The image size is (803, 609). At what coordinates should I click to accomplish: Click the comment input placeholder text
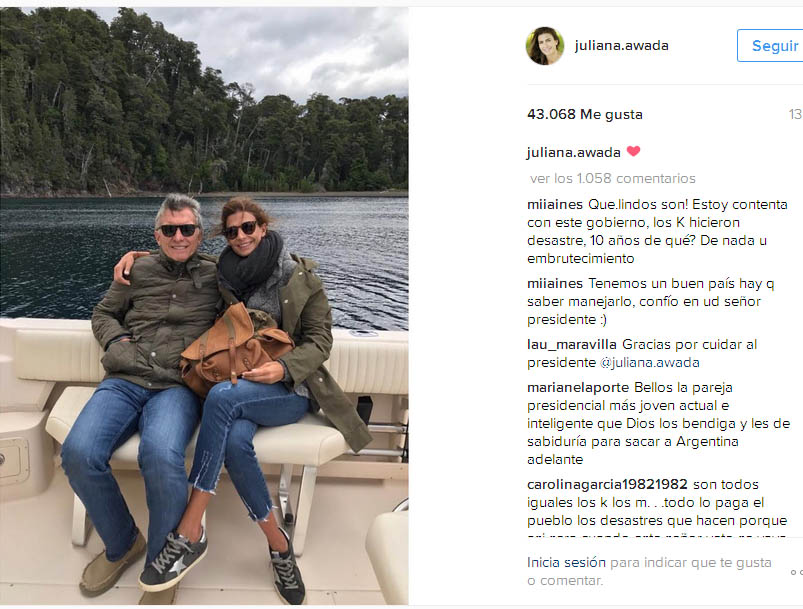649,572
